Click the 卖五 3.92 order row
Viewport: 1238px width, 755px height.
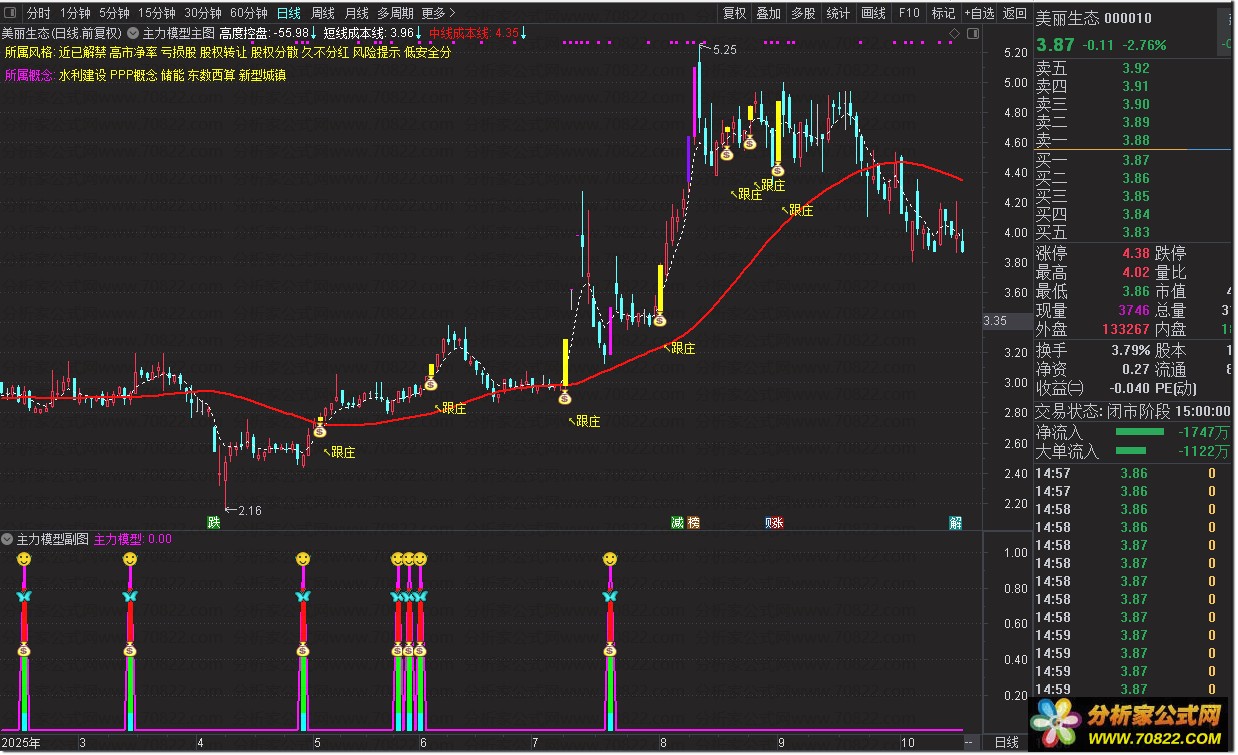(1132, 69)
